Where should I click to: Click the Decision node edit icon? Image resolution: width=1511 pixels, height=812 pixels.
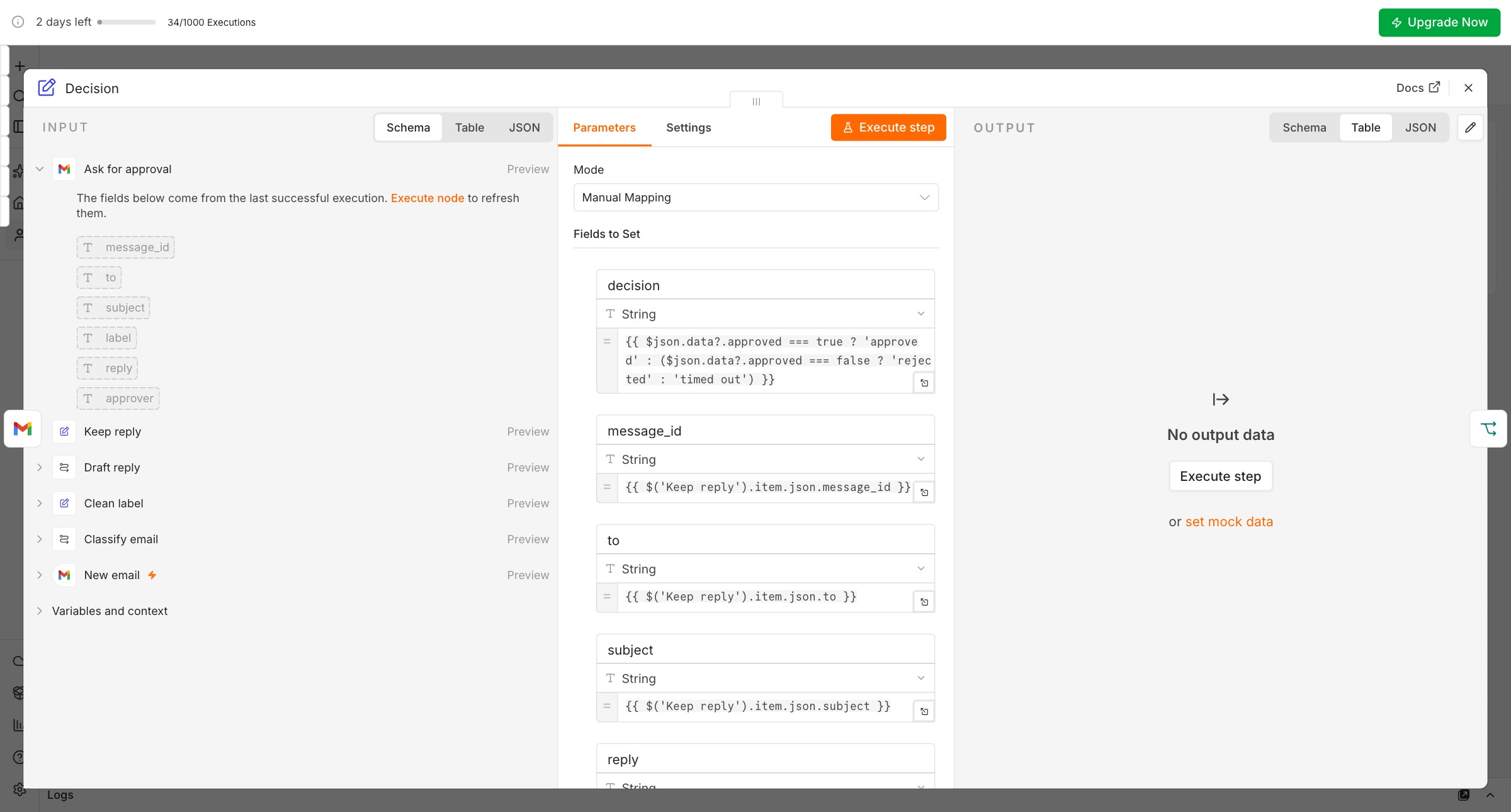[x=47, y=87]
